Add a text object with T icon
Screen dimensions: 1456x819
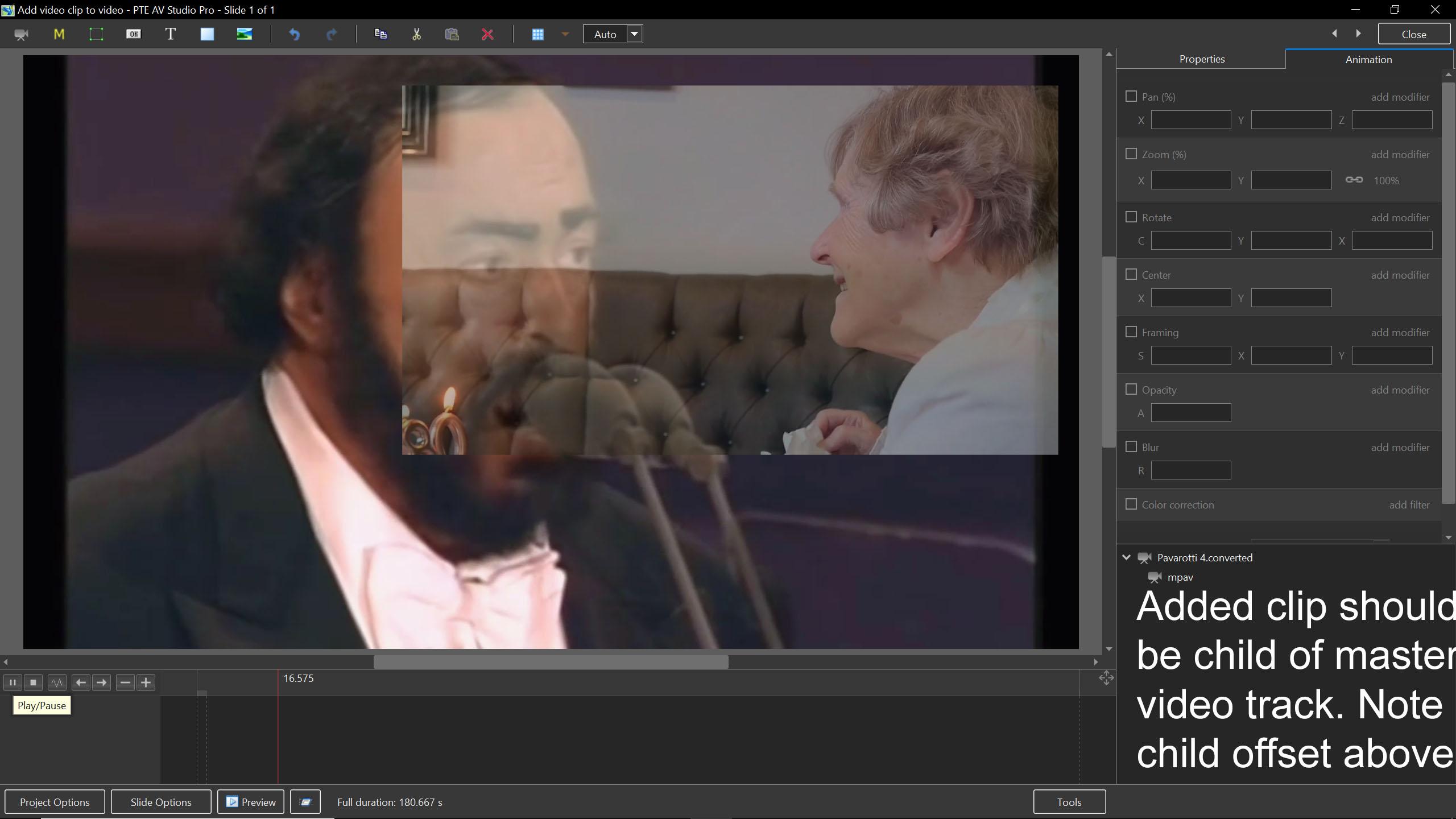click(x=170, y=34)
